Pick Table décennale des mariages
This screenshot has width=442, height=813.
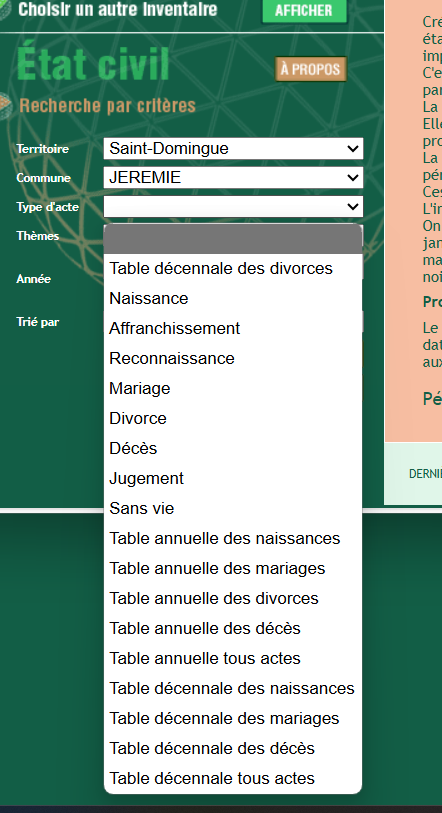coord(233,719)
